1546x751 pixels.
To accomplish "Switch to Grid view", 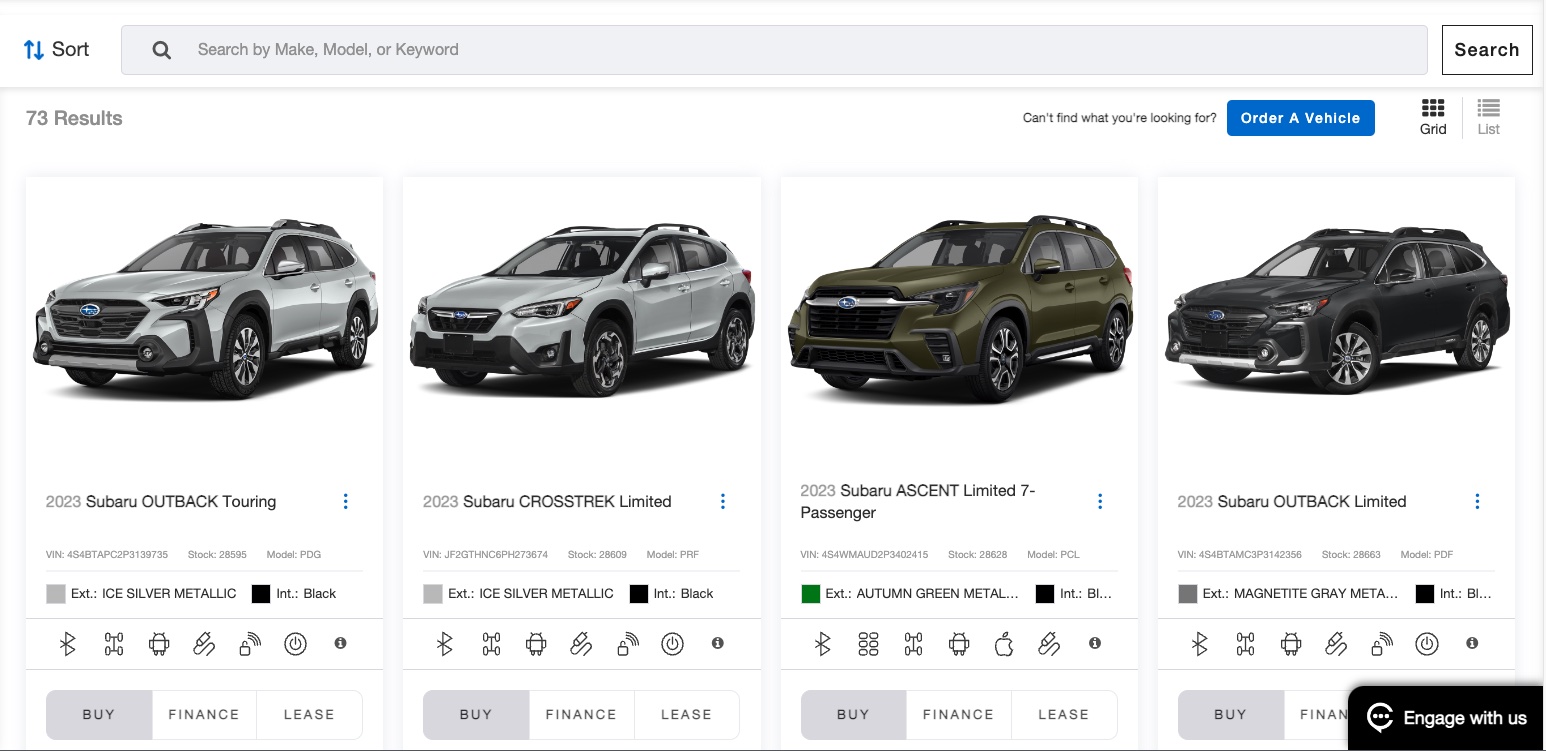I will (x=1433, y=117).
